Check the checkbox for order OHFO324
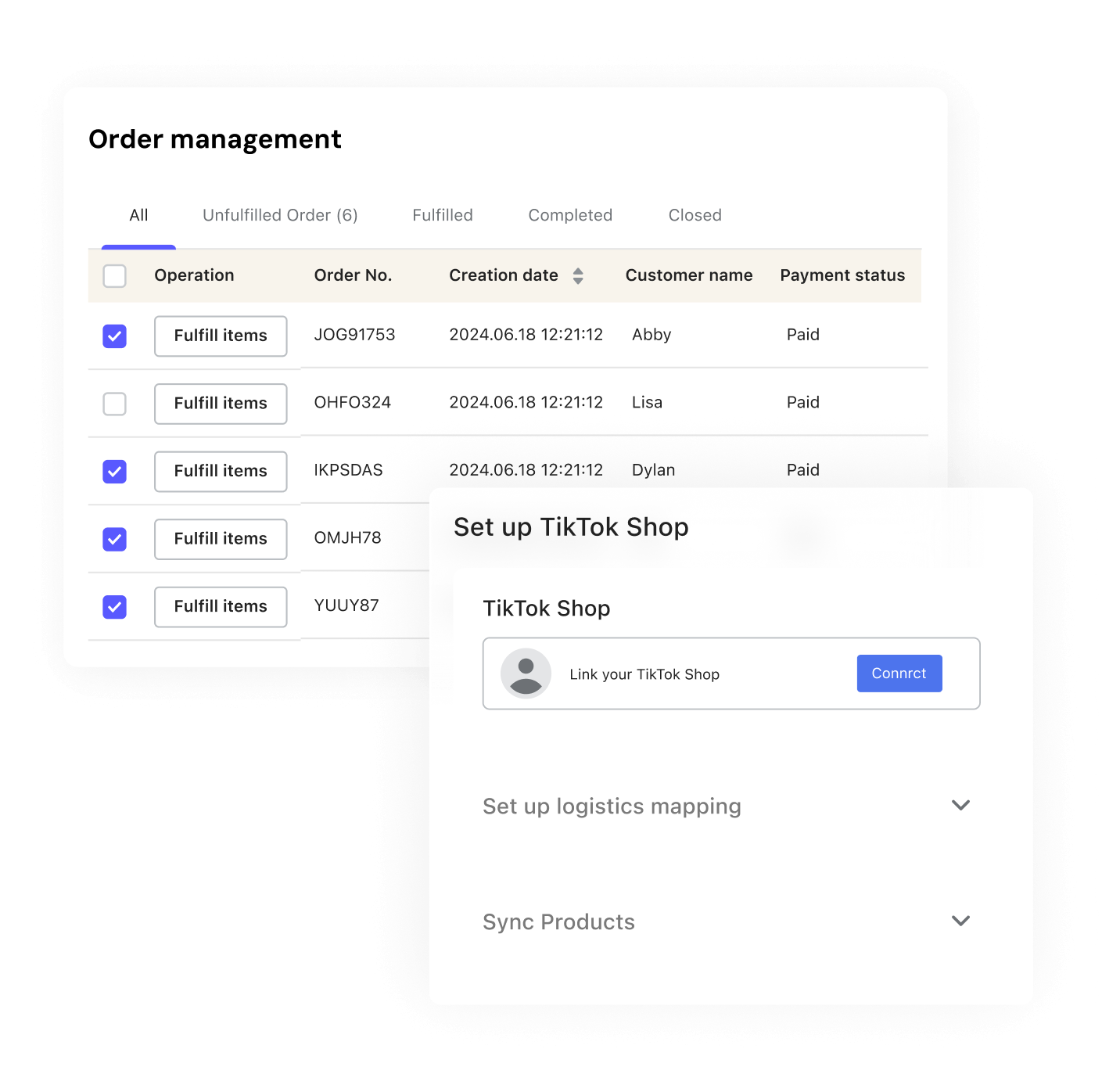Image resolution: width=1102 pixels, height=1092 pixels. [115, 404]
